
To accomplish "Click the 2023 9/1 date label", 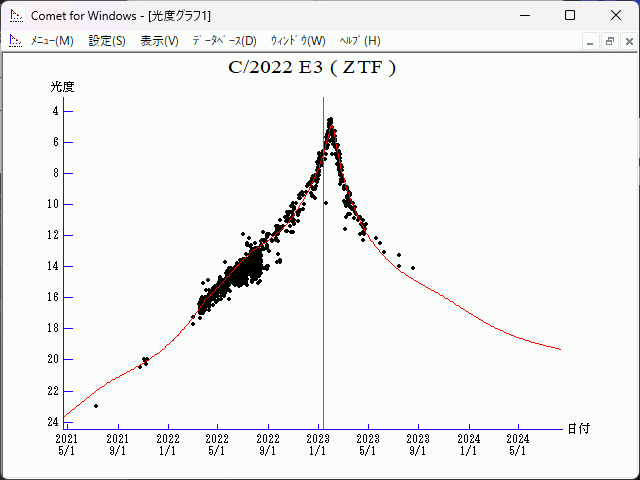I will 418,445.
